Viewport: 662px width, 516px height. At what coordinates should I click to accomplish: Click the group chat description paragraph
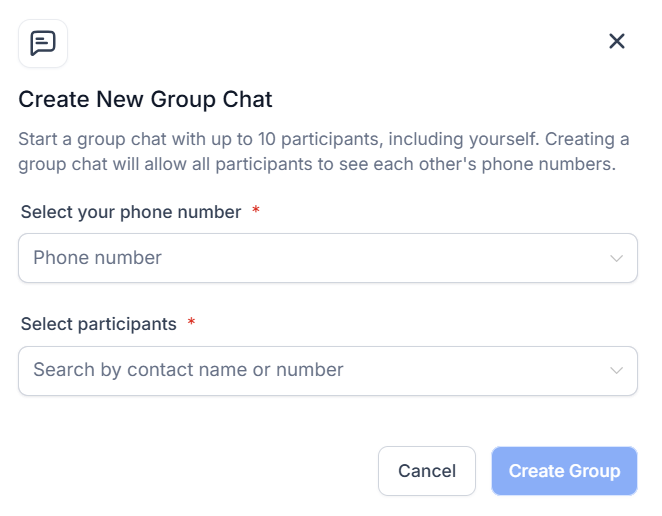[324, 152]
